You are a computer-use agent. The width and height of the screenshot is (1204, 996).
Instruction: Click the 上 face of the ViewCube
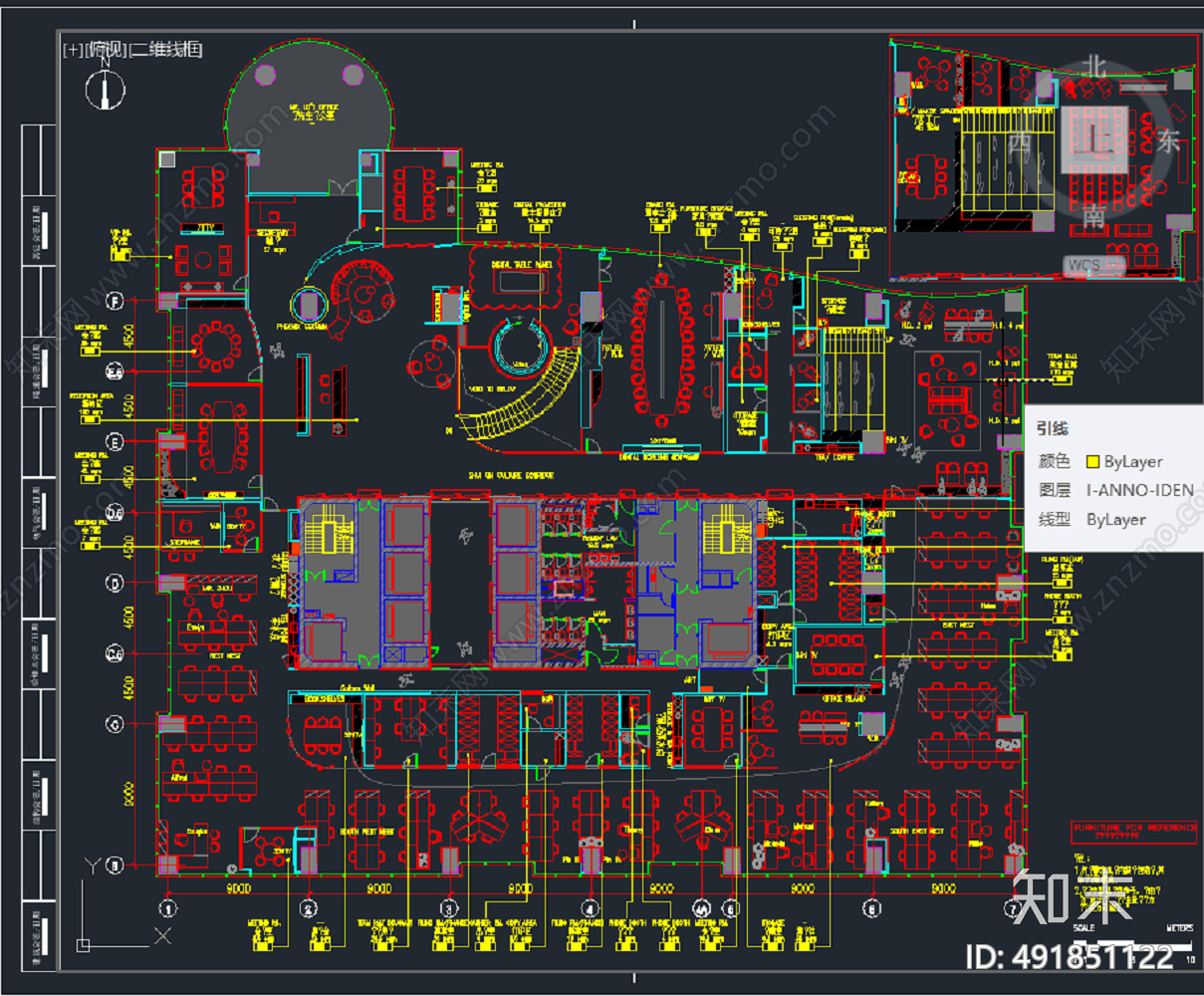[1095, 138]
